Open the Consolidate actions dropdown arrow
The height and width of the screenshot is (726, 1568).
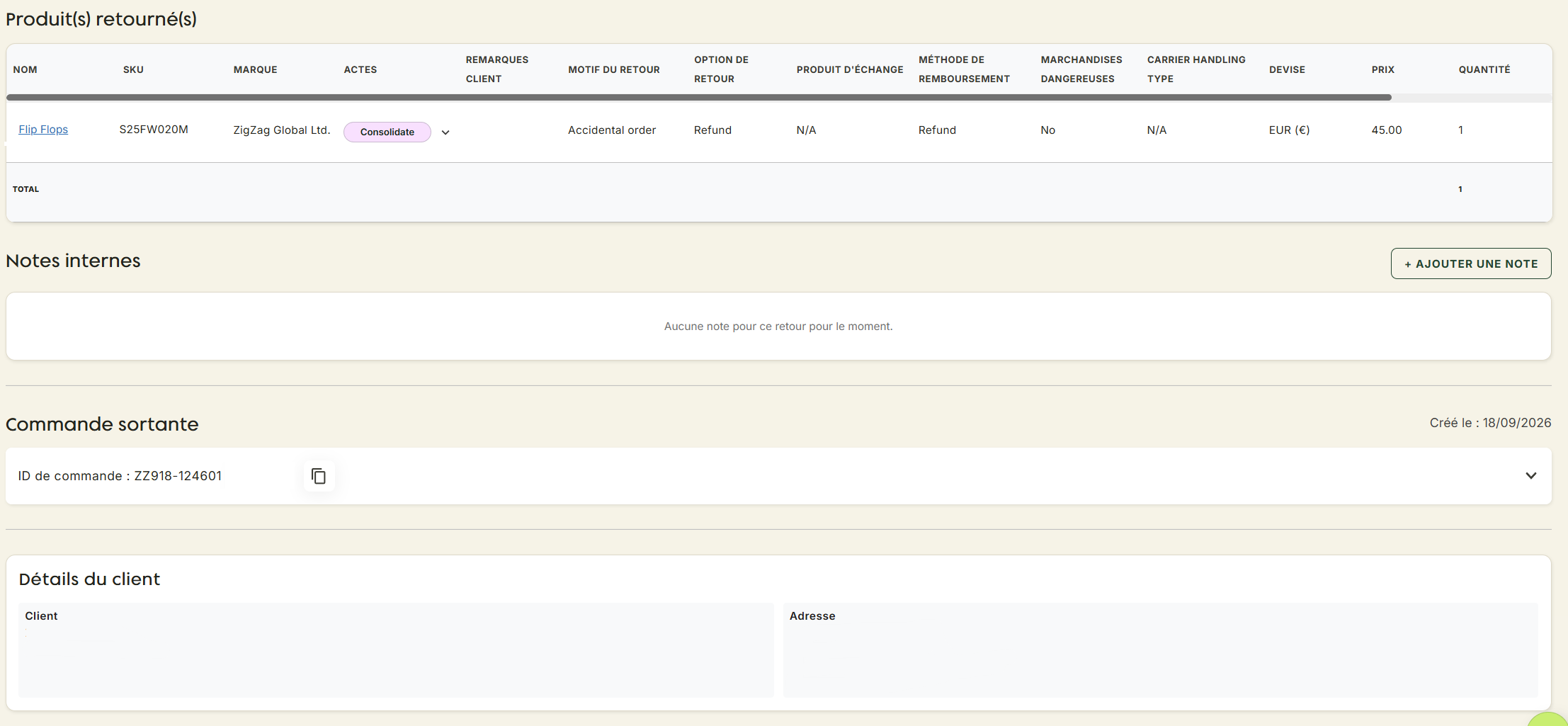point(445,132)
